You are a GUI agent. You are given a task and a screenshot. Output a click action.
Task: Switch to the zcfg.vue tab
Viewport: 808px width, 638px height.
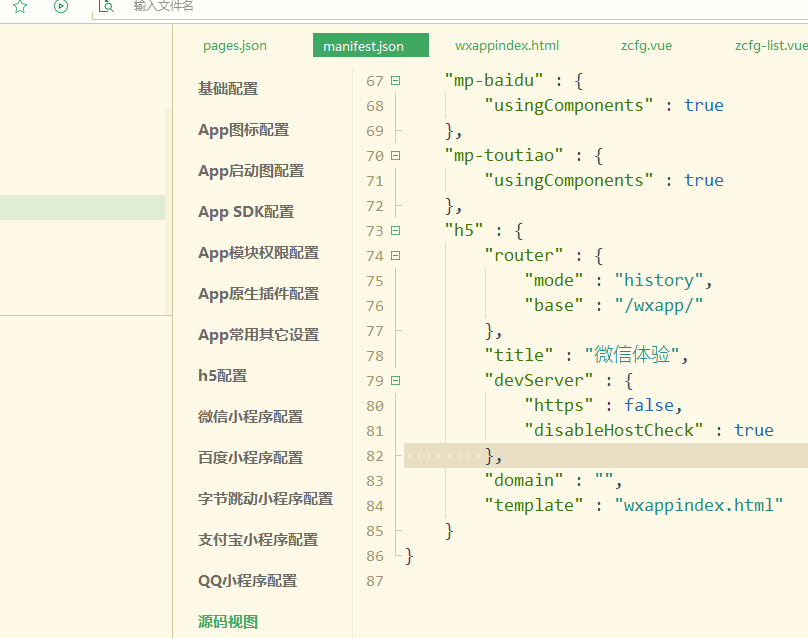click(646, 46)
